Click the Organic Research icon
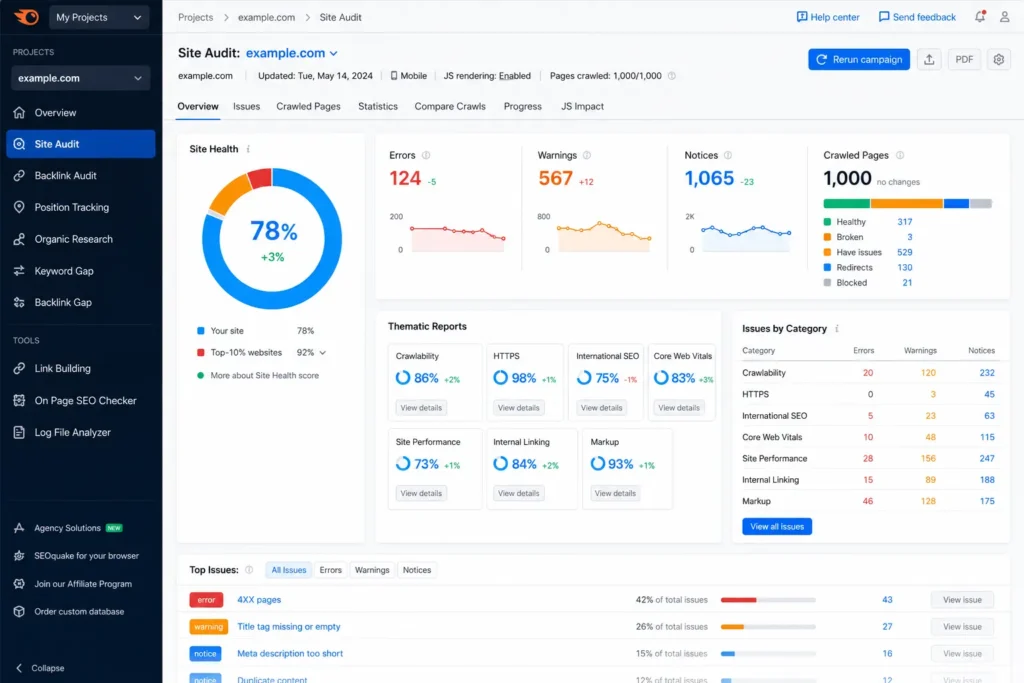The image size is (1024, 683). click(x=19, y=239)
